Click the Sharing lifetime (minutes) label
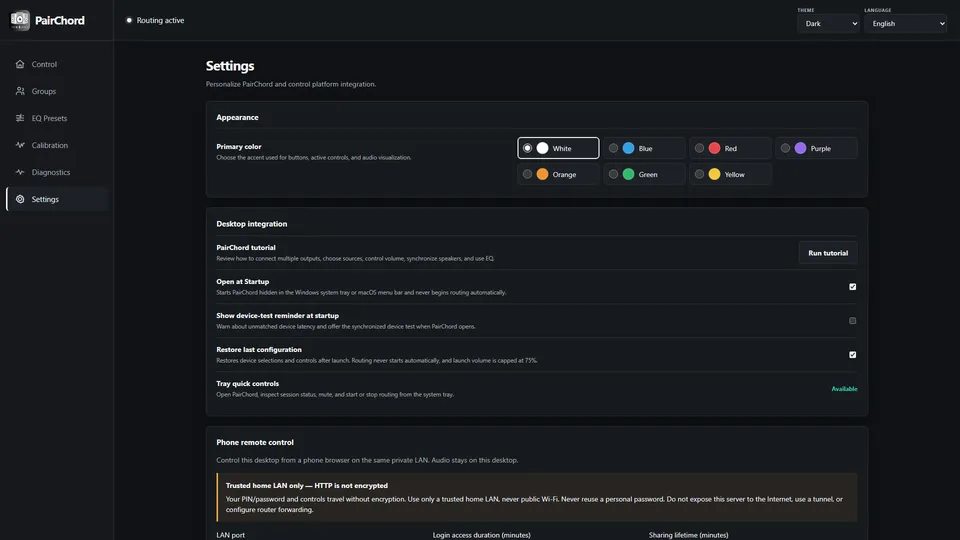The height and width of the screenshot is (540, 960). tap(689, 535)
